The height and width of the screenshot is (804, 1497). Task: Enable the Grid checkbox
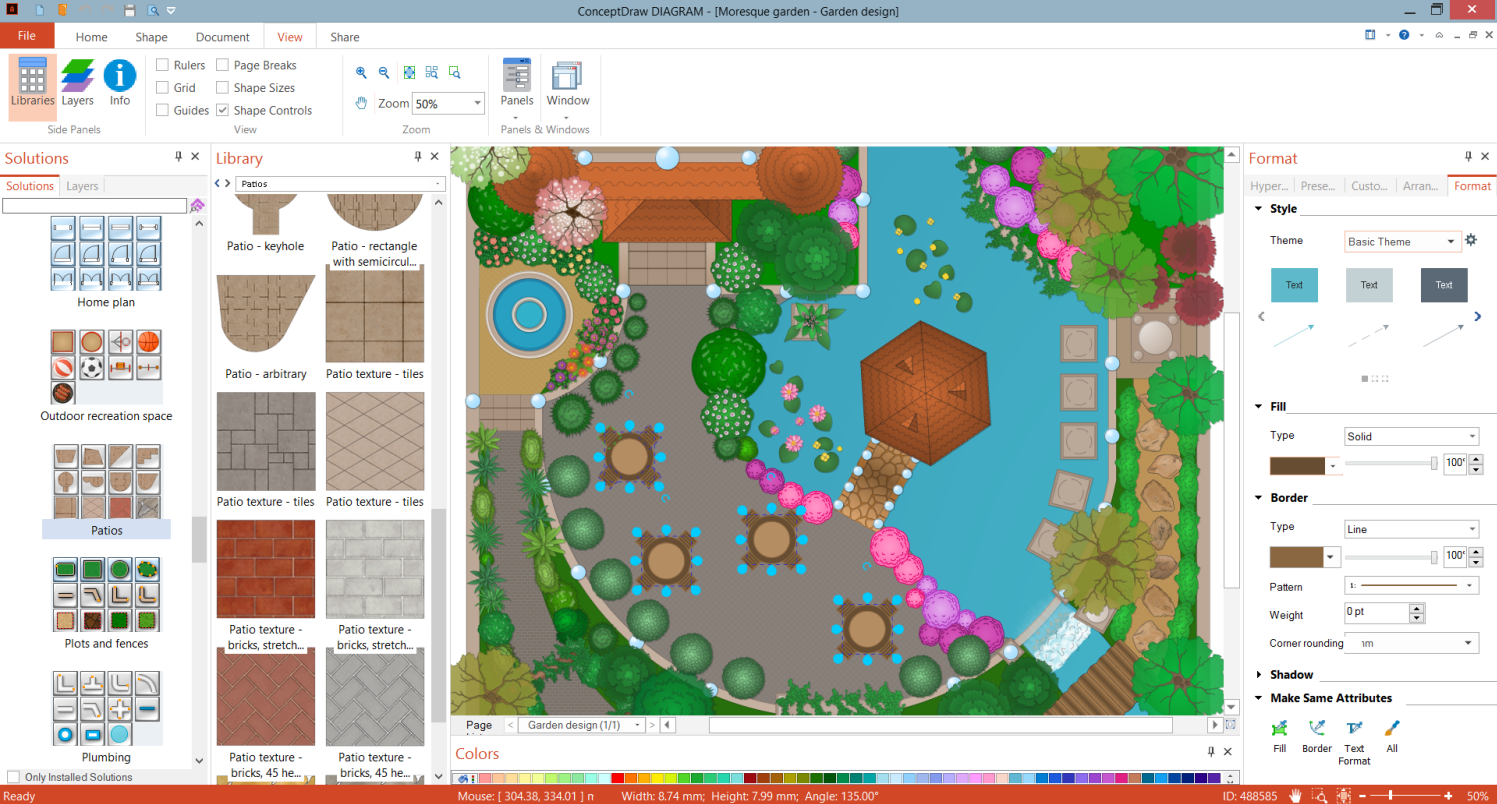click(x=162, y=88)
